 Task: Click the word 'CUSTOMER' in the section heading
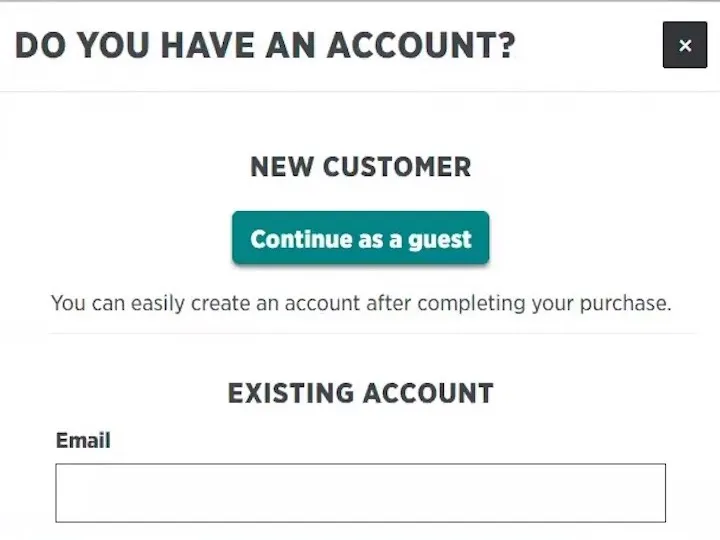[x=400, y=167]
